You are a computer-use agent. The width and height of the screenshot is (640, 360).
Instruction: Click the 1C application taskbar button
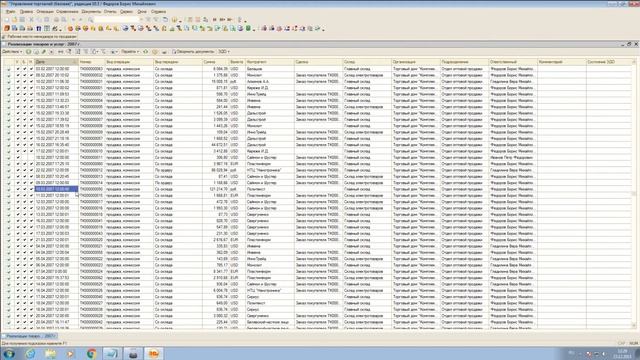153,353
